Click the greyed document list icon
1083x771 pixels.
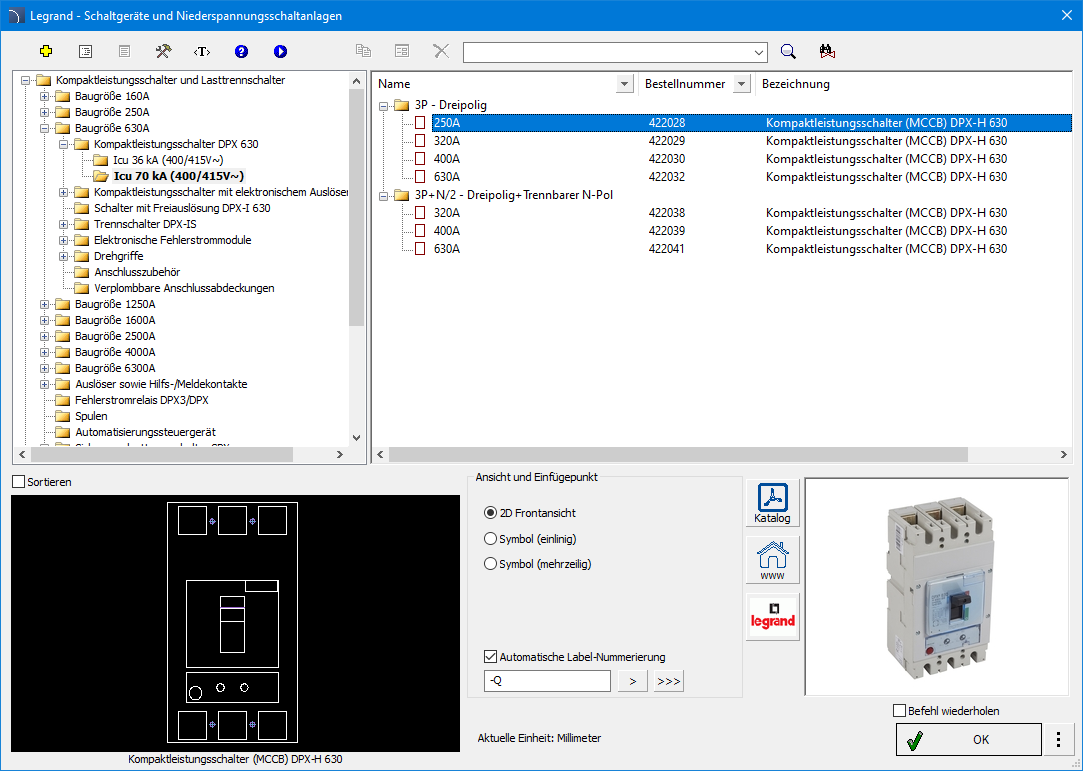pyautogui.click(x=124, y=51)
